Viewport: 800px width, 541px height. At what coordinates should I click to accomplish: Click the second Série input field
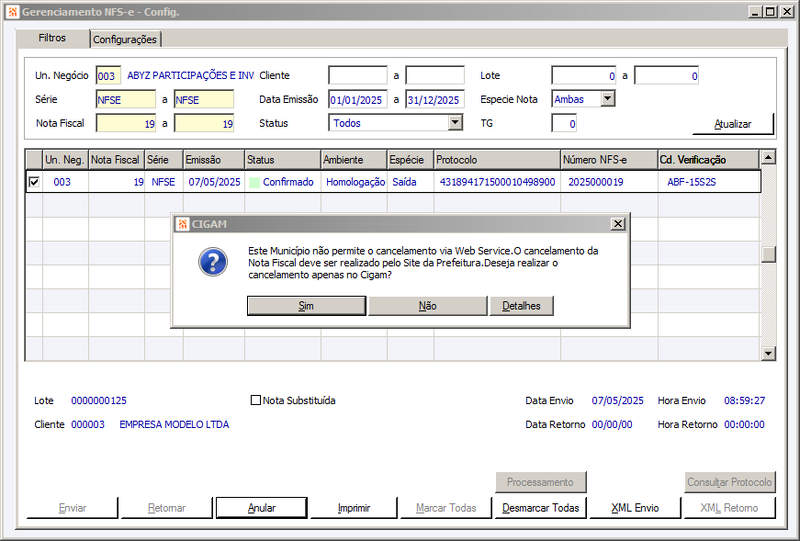[x=204, y=99]
